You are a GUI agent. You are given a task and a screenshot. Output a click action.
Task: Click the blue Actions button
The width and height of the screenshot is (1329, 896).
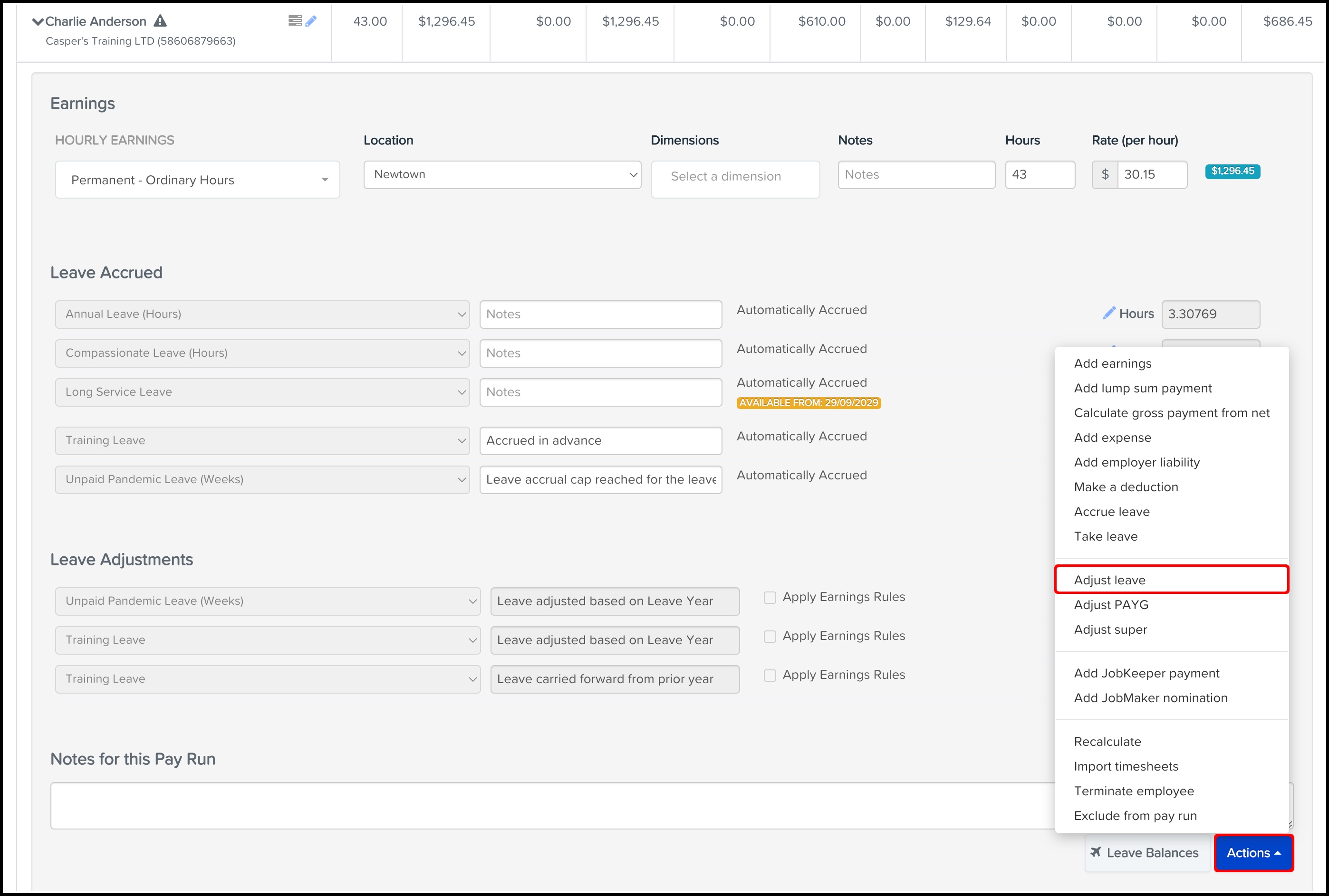[x=1253, y=853]
